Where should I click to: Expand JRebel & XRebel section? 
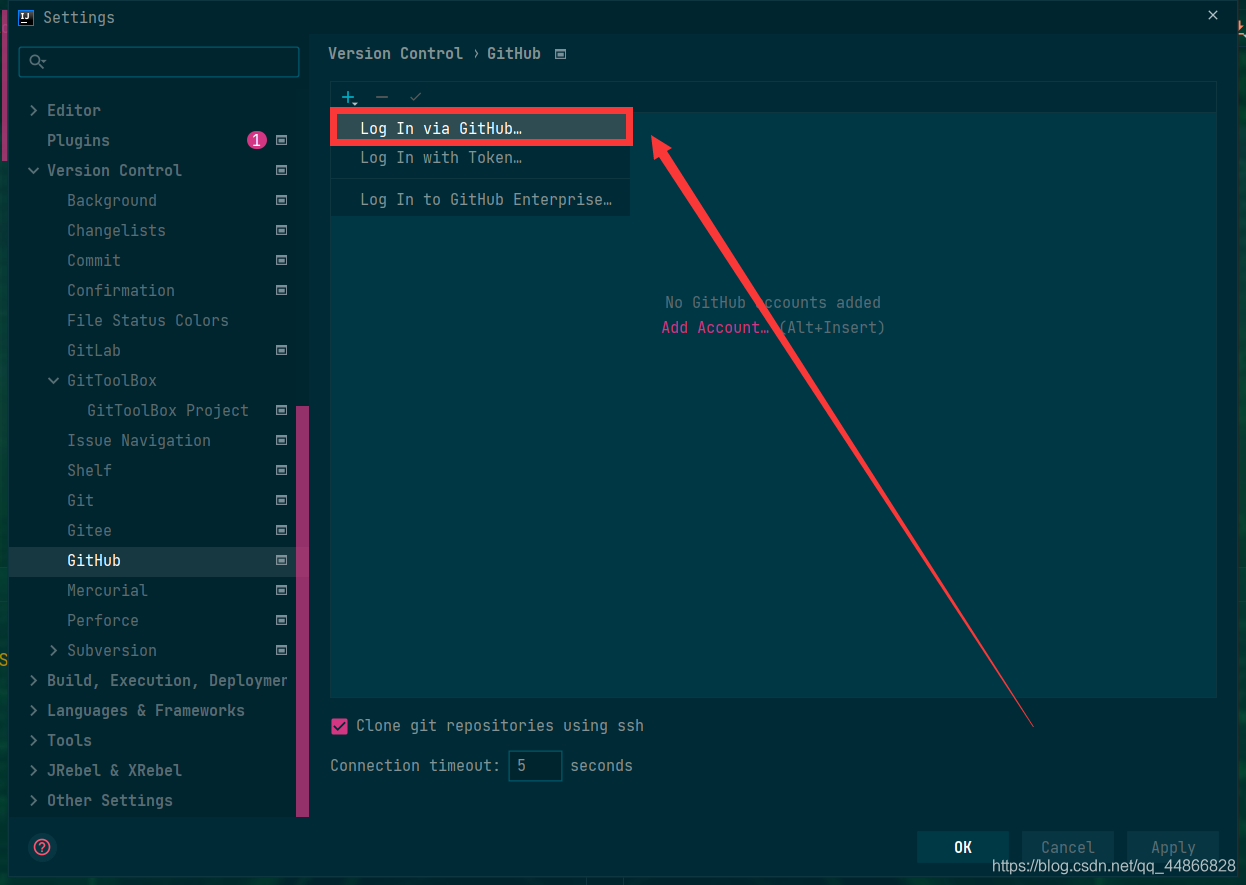34,771
